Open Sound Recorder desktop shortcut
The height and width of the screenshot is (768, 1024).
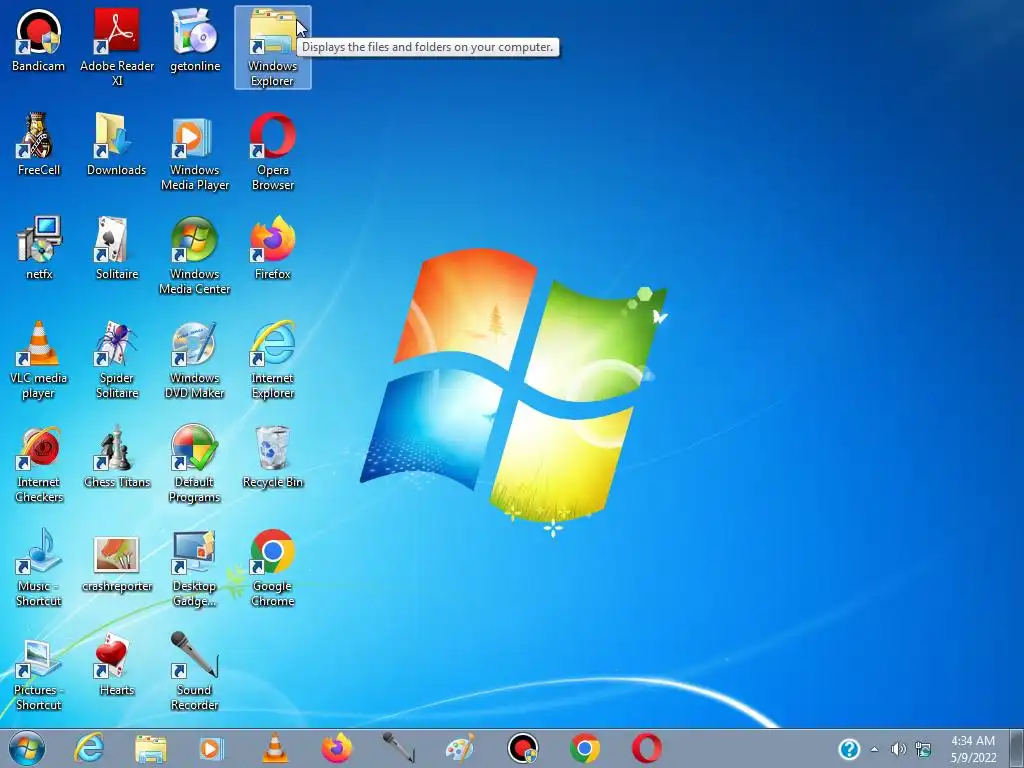(x=195, y=671)
